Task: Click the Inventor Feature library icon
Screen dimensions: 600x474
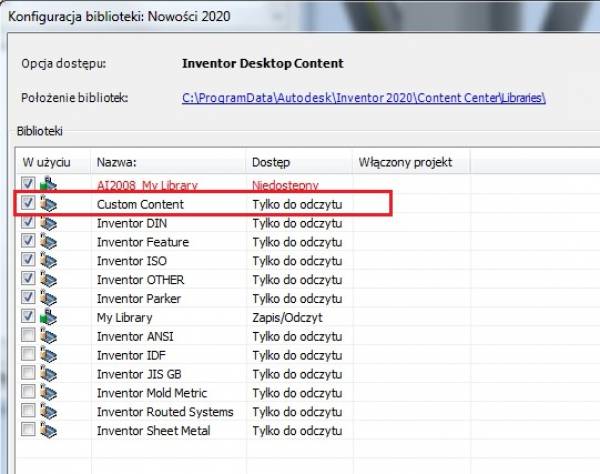Action: pos(49,241)
